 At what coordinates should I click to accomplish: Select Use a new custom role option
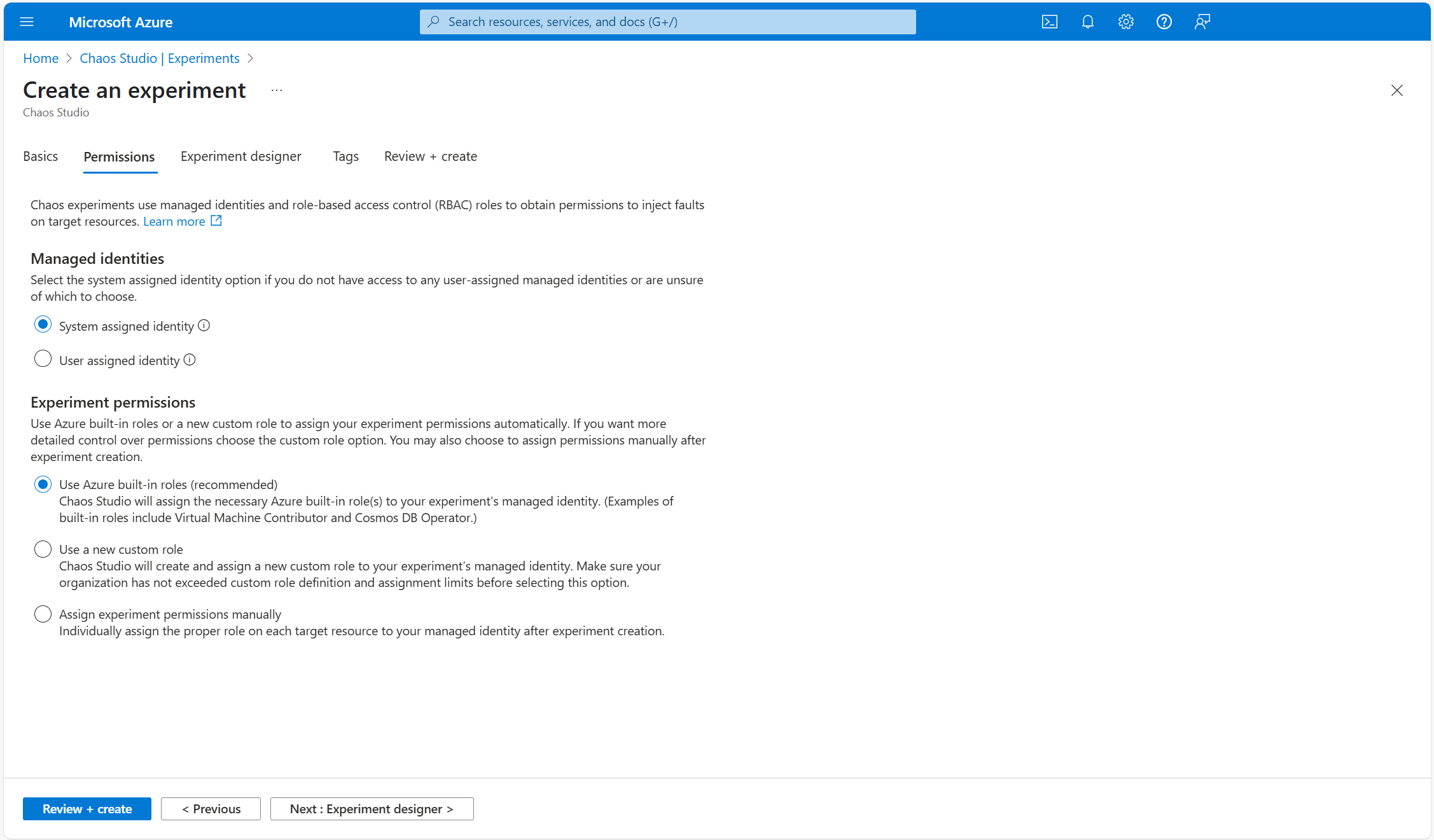[43, 549]
